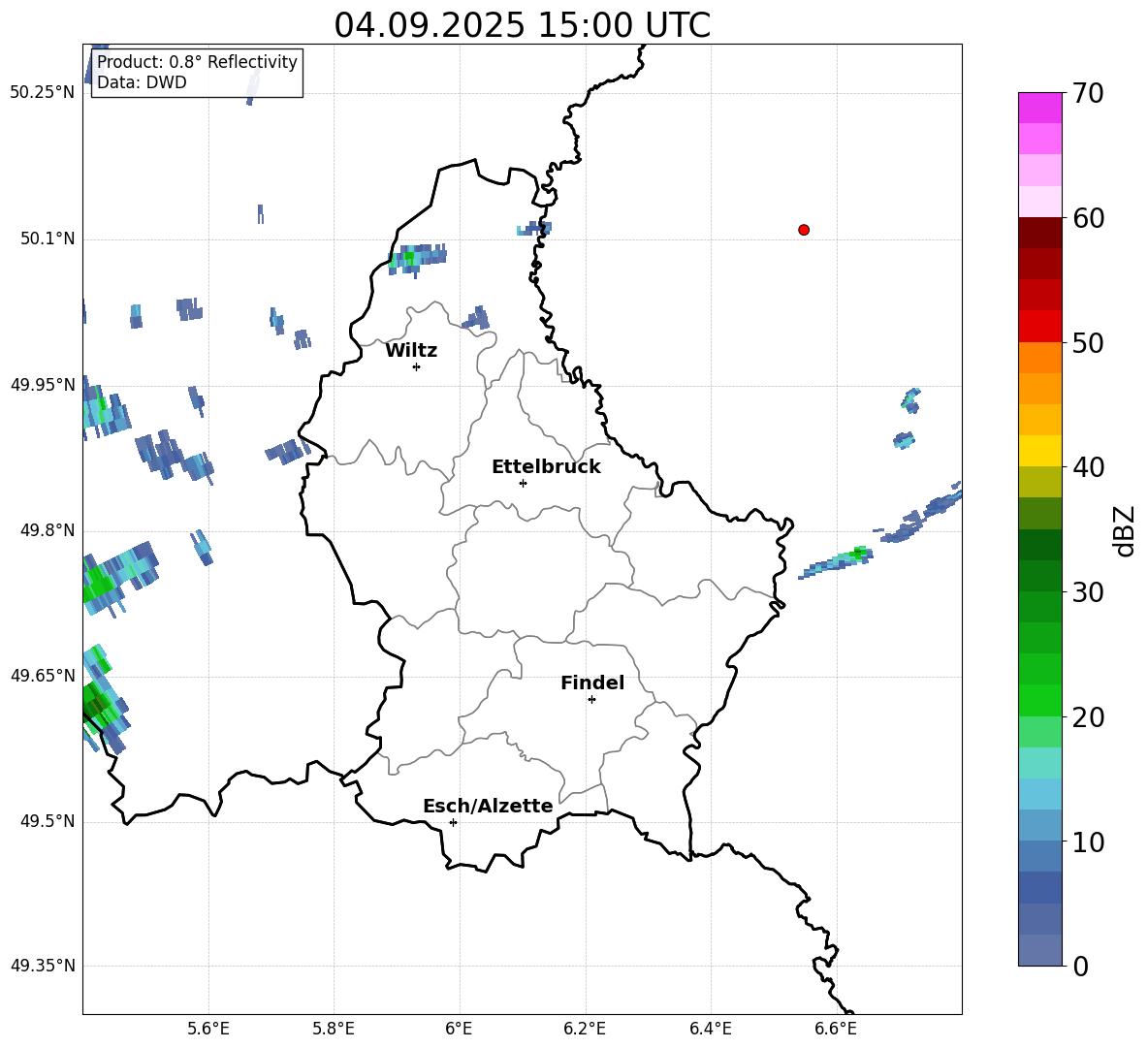Click the 5.6°E longitude label

pos(208,1029)
